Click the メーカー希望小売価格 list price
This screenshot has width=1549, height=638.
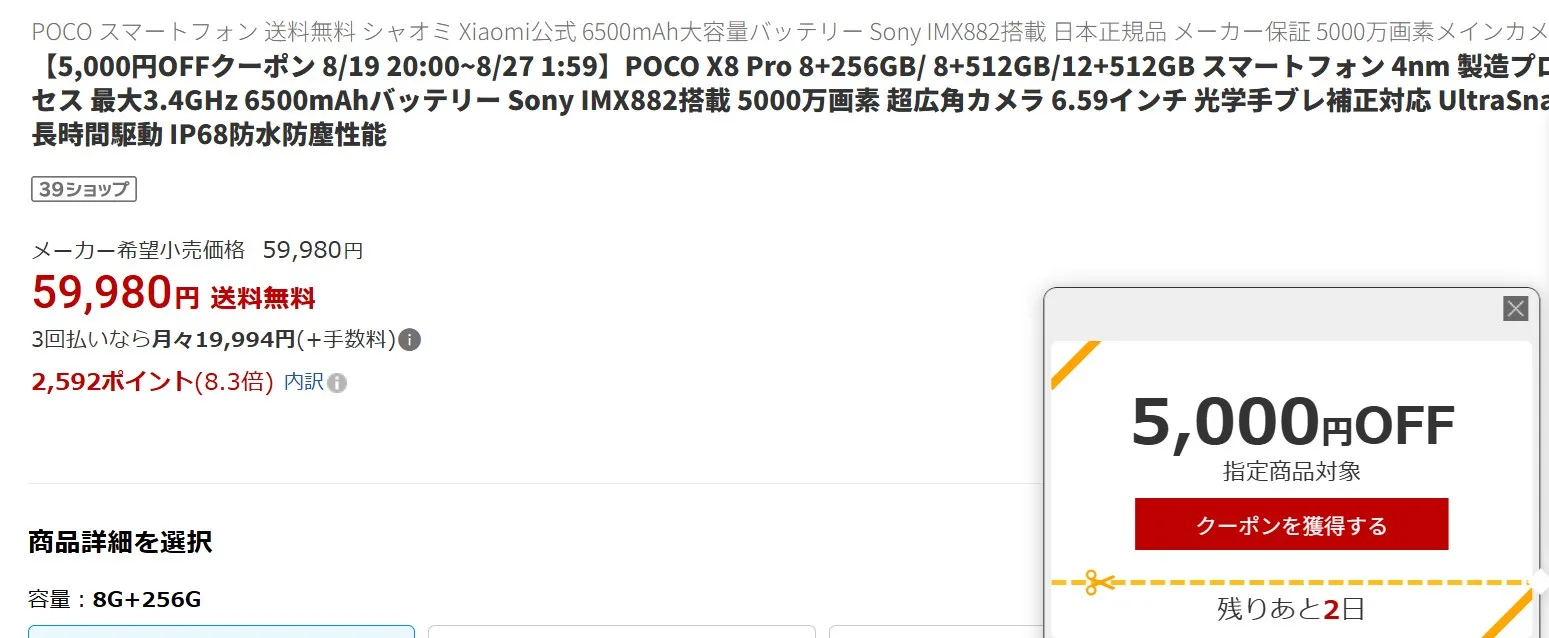[197, 250]
